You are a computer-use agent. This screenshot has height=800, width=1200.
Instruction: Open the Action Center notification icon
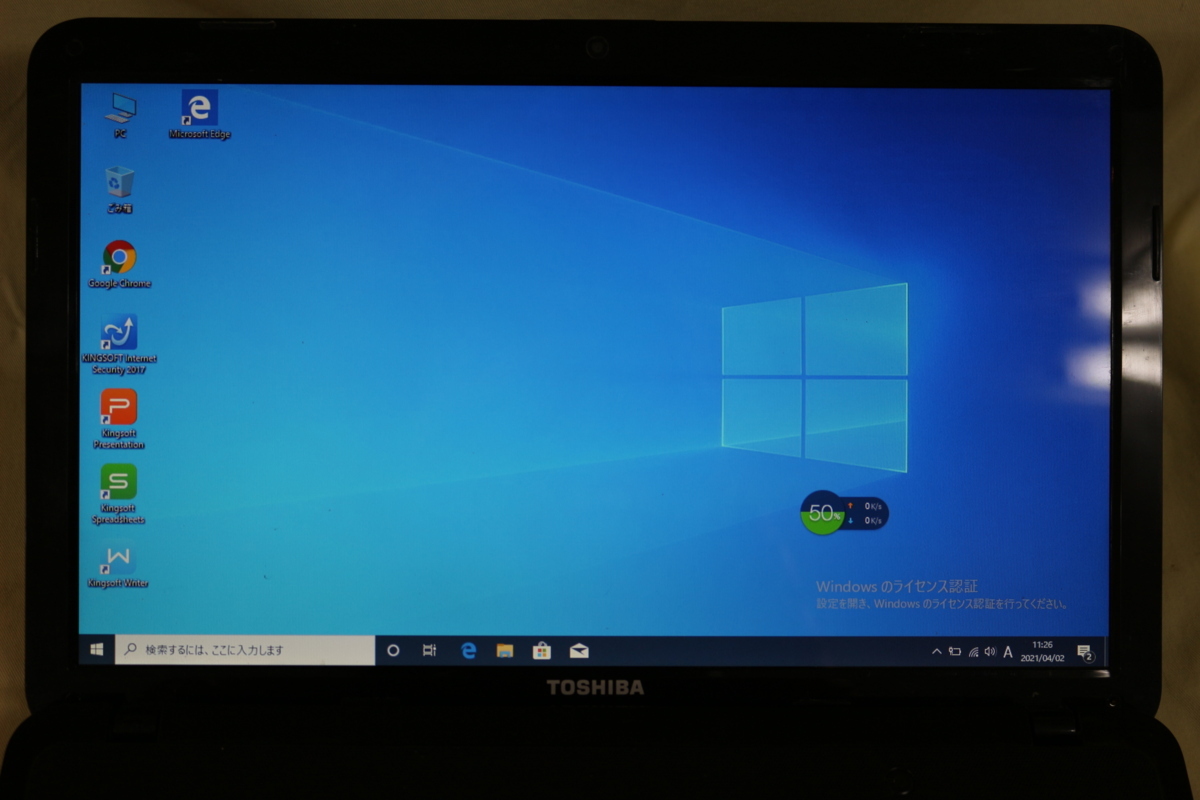1084,652
